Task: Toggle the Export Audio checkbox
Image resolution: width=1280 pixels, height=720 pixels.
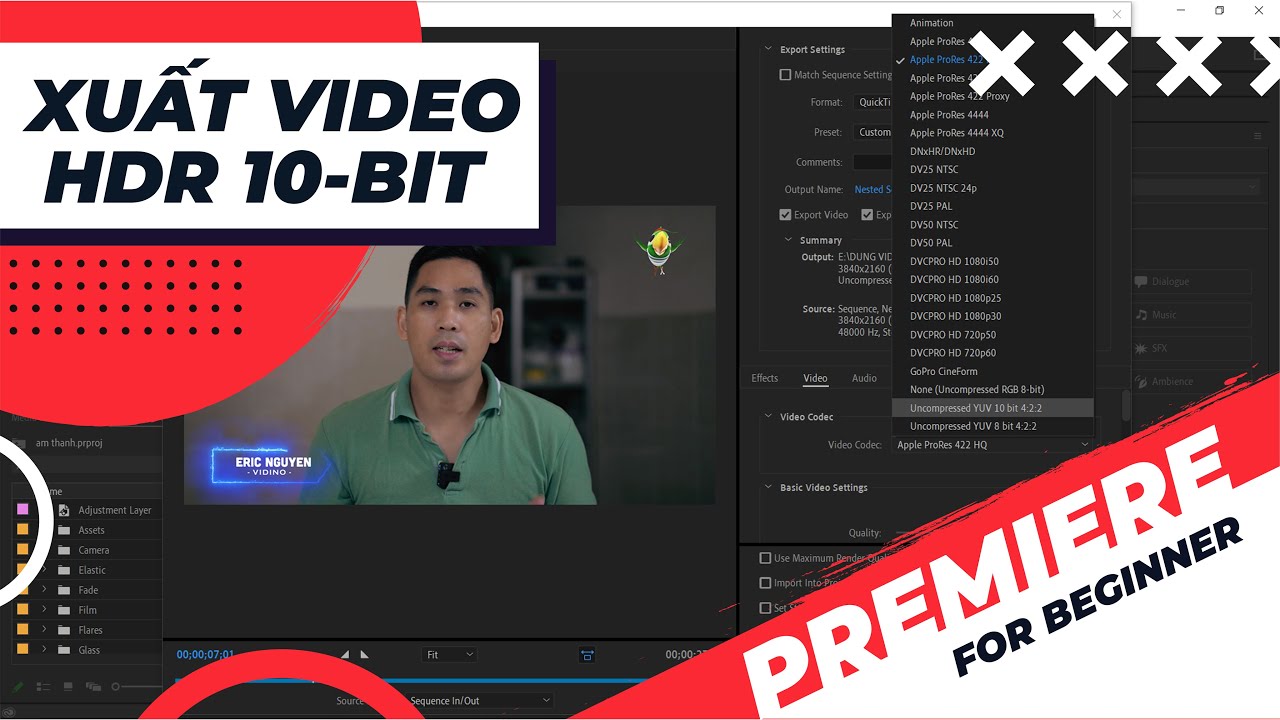Action: tap(866, 215)
